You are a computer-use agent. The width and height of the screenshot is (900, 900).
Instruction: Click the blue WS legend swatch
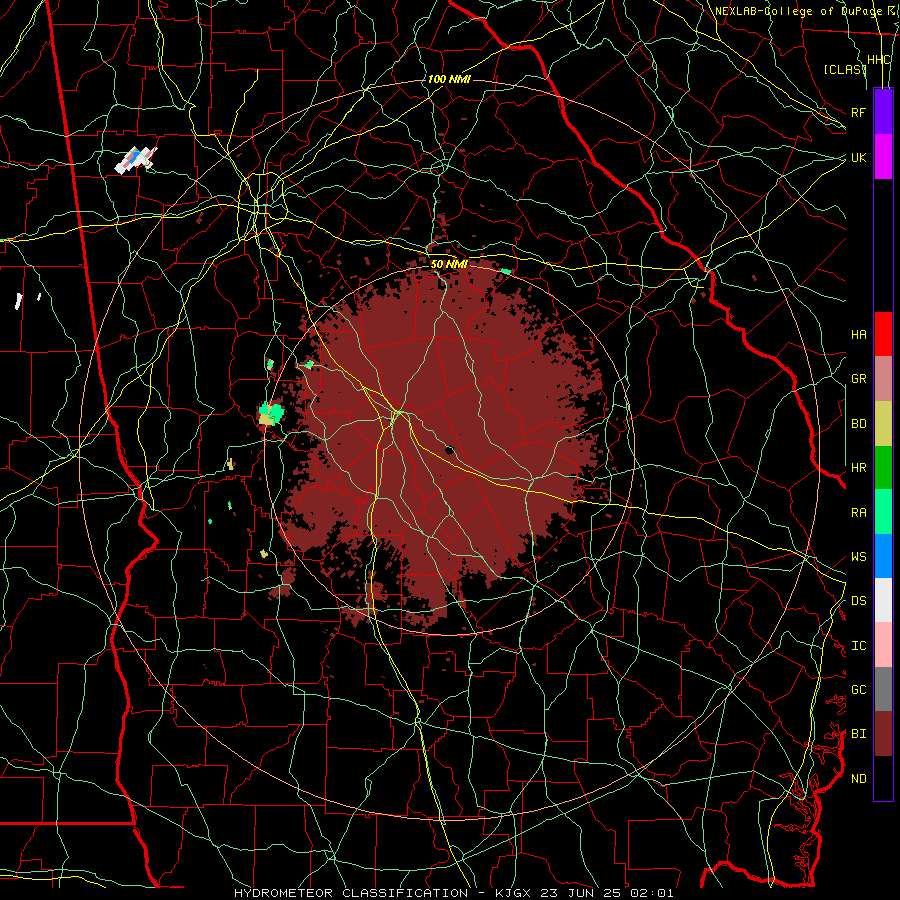[x=883, y=556]
